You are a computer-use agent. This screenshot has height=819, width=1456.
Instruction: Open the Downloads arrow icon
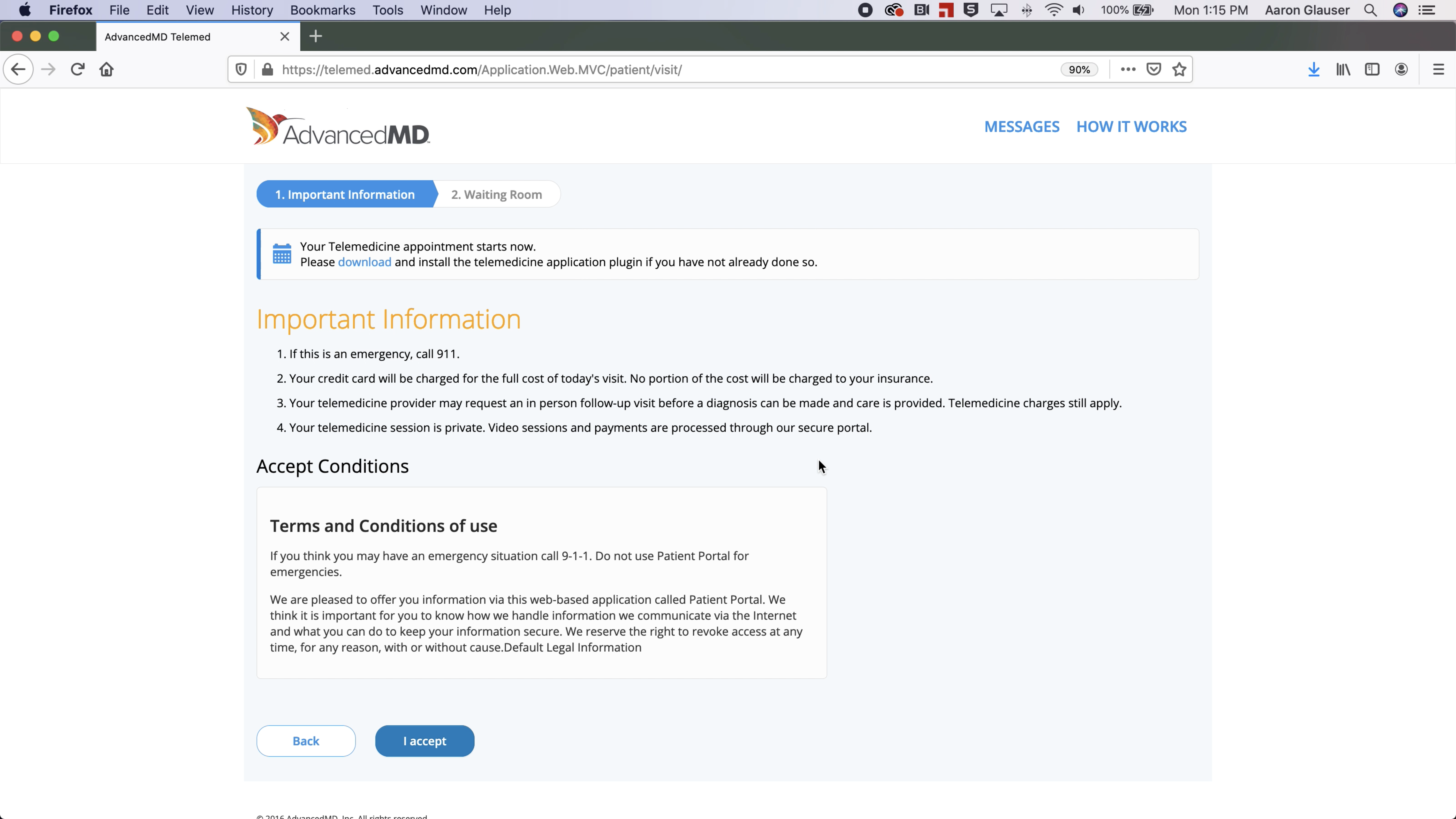pyautogui.click(x=1313, y=69)
